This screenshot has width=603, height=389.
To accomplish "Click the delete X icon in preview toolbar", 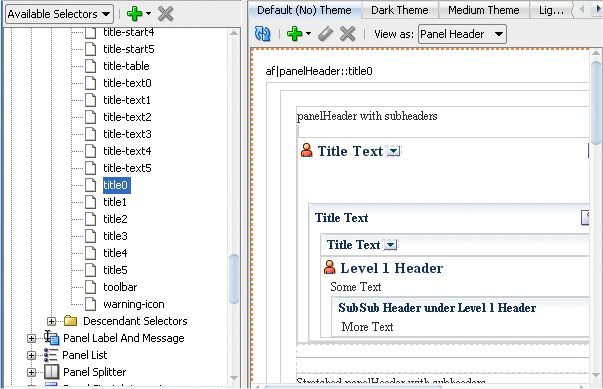I will [348, 34].
